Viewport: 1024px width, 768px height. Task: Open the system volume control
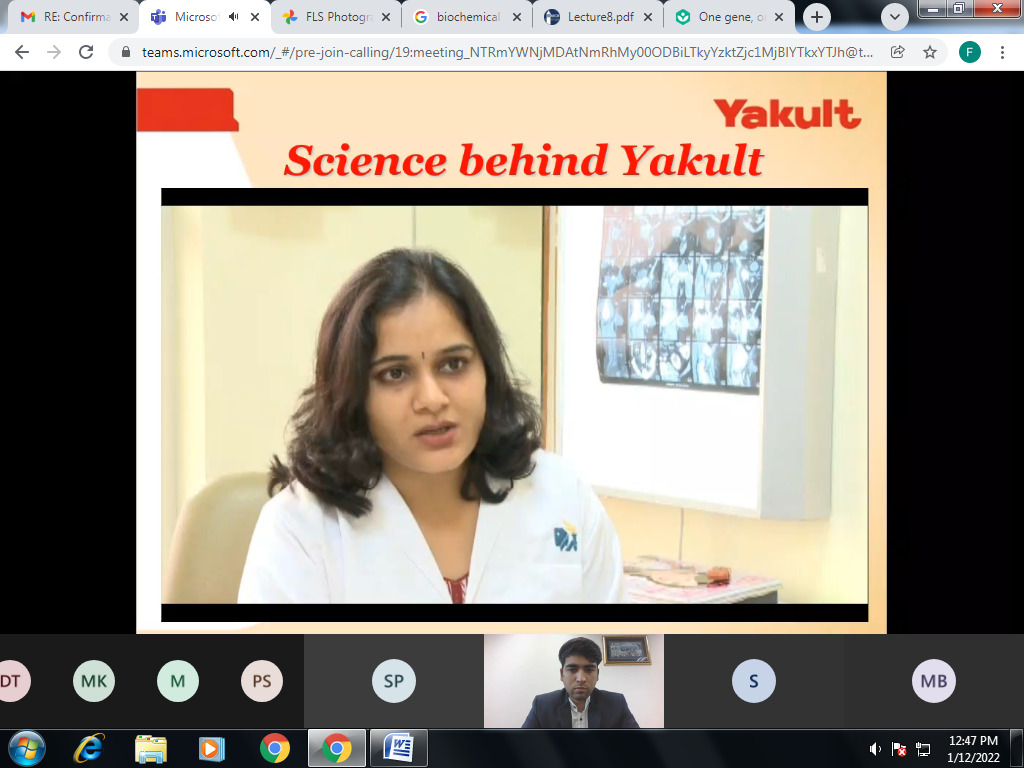(x=875, y=749)
